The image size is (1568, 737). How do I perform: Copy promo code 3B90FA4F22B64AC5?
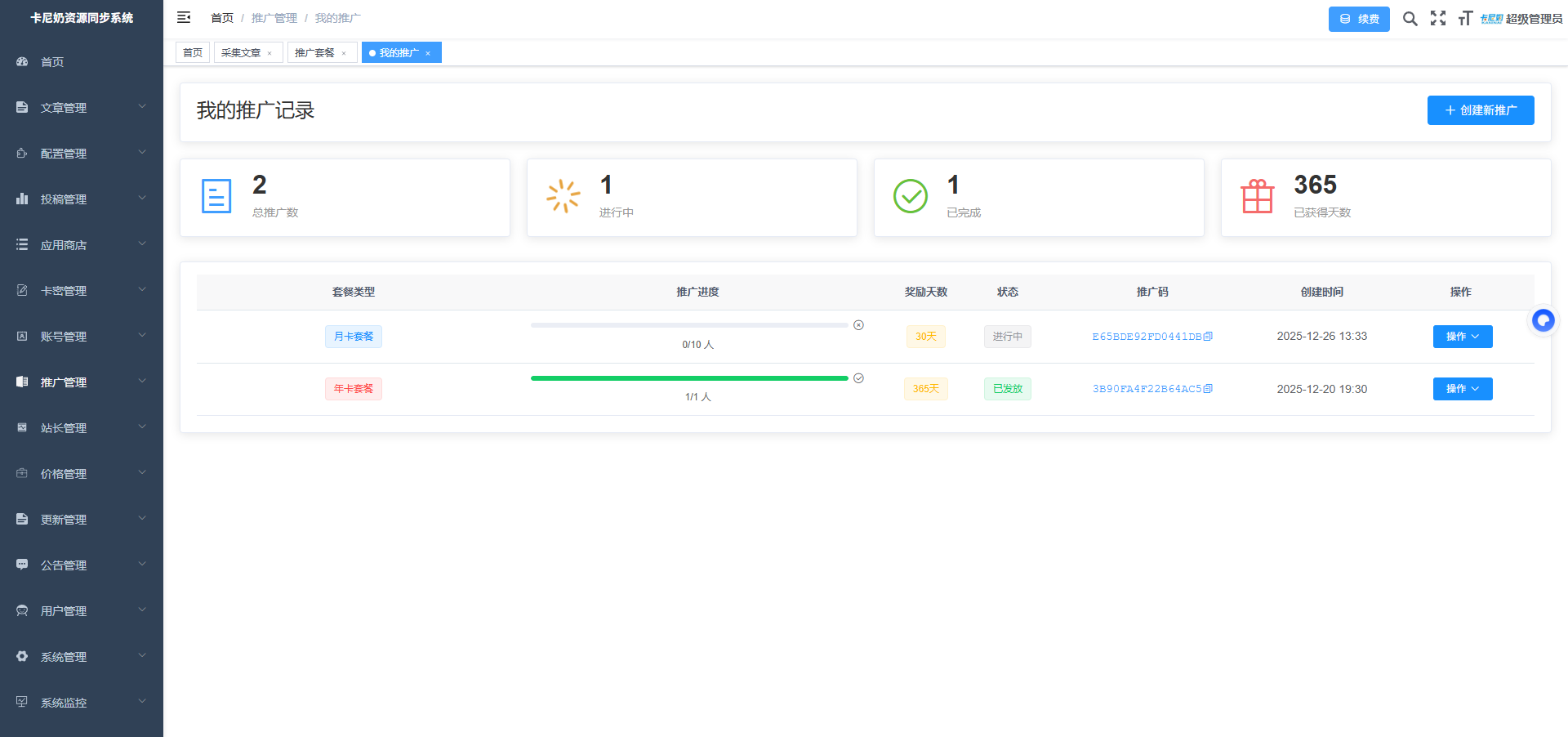pos(1209,389)
